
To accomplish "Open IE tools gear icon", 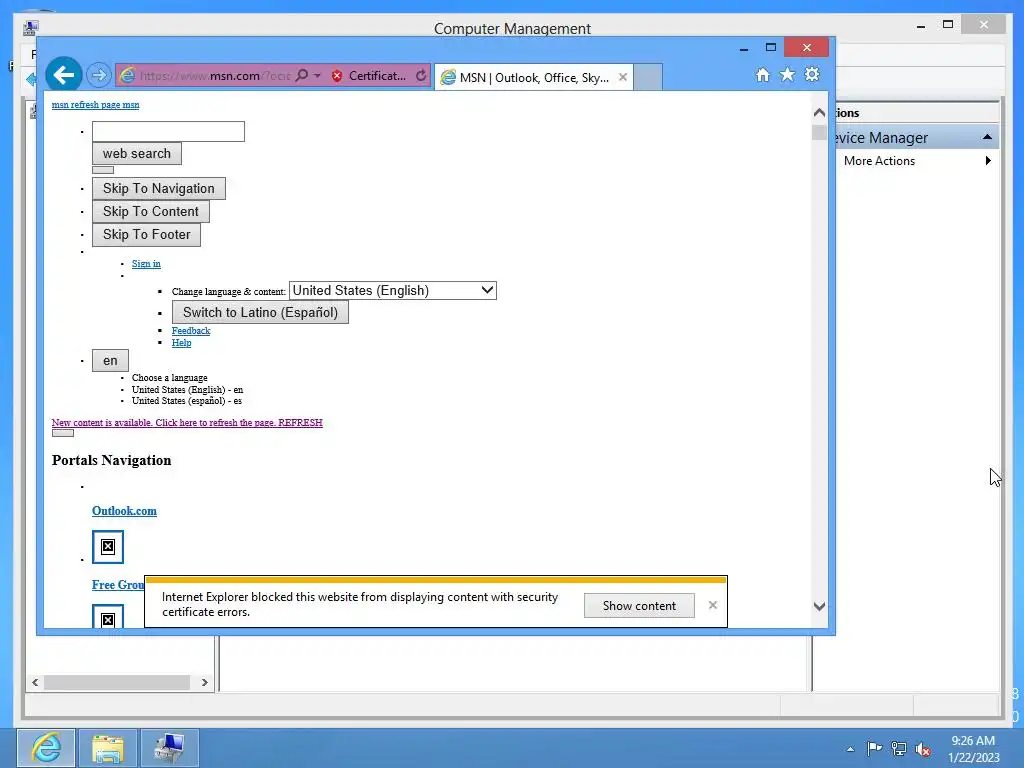I will pyautogui.click(x=812, y=75).
